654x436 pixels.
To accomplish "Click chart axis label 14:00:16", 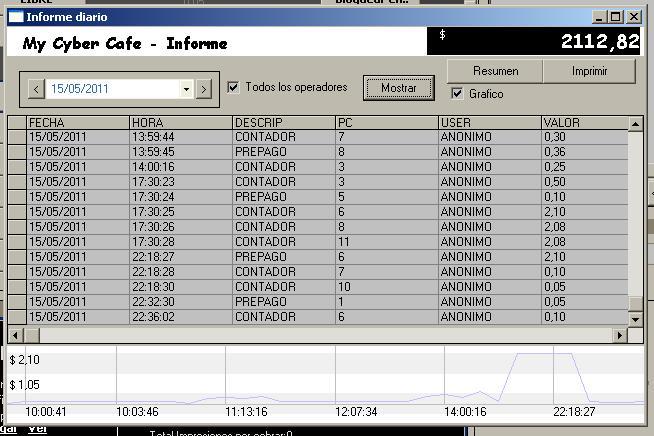I will coord(465,412).
